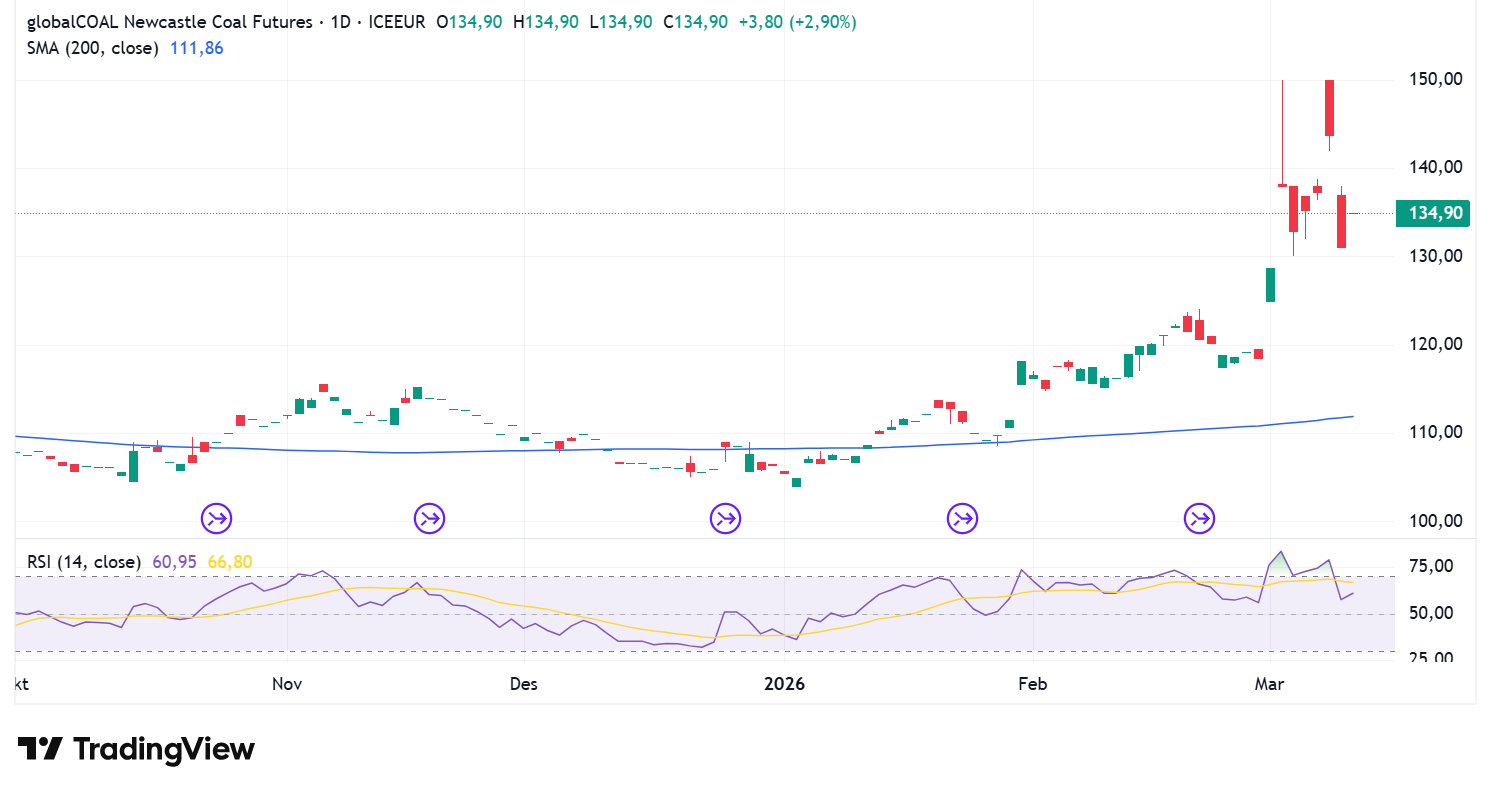Click the contract rollover icon in late October
Screen dimensions: 1491x794
click(x=217, y=518)
